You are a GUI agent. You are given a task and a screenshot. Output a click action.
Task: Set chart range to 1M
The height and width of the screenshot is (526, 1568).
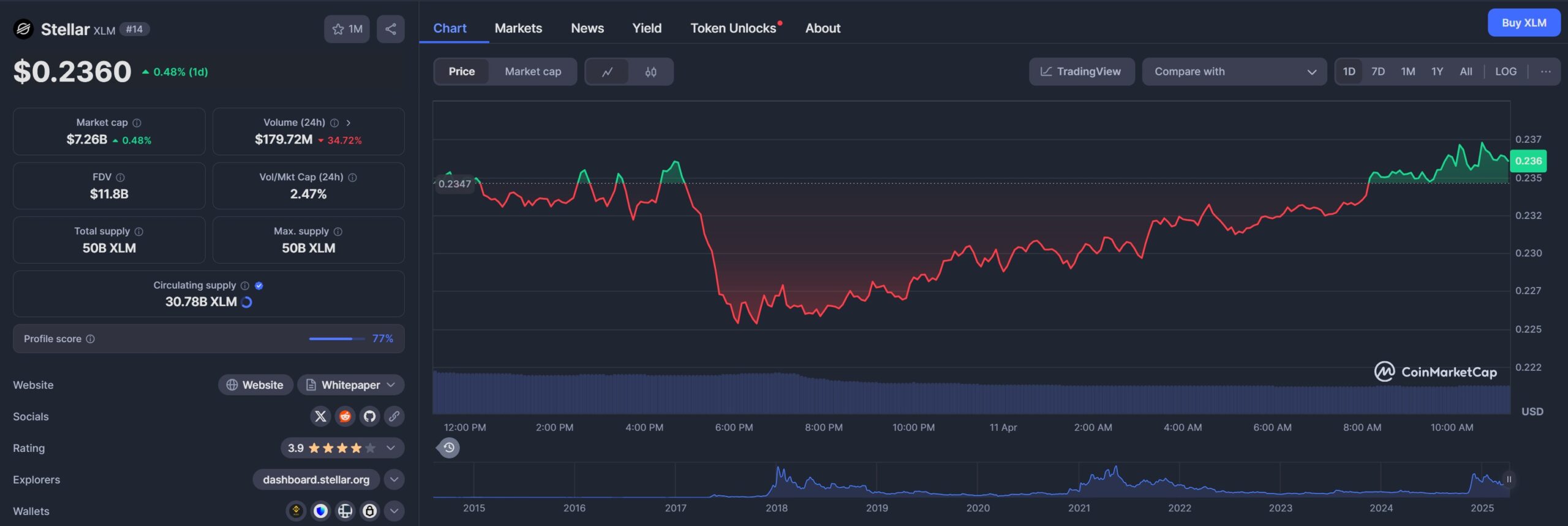pyautogui.click(x=1408, y=72)
